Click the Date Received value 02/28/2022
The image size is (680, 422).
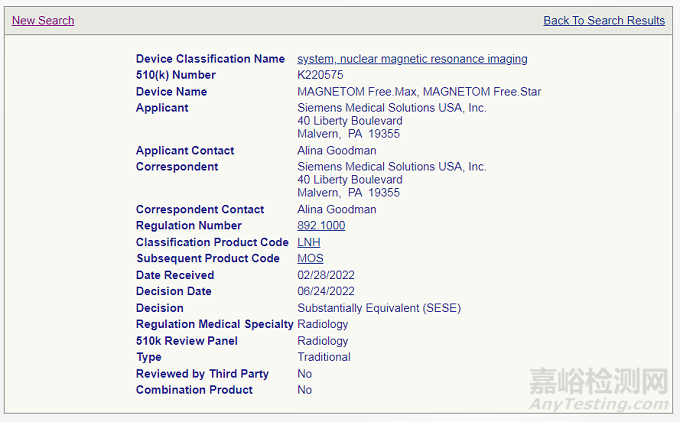(326, 275)
